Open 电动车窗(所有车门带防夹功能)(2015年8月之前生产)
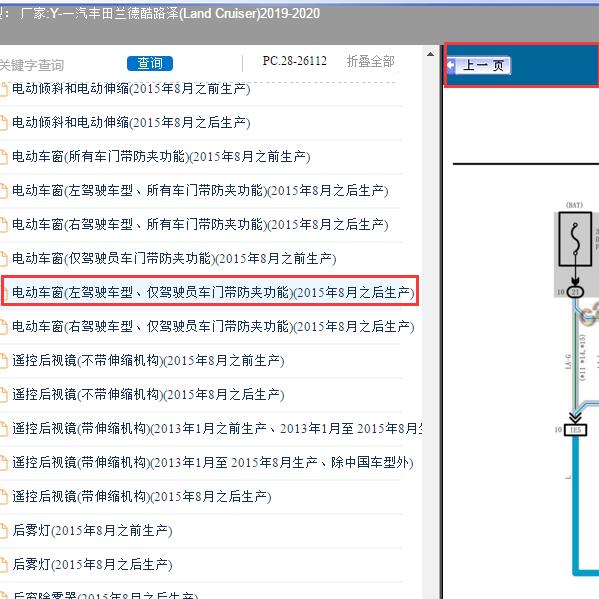Image resolution: width=599 pixels, height=599 pixels. click(161, 157)
